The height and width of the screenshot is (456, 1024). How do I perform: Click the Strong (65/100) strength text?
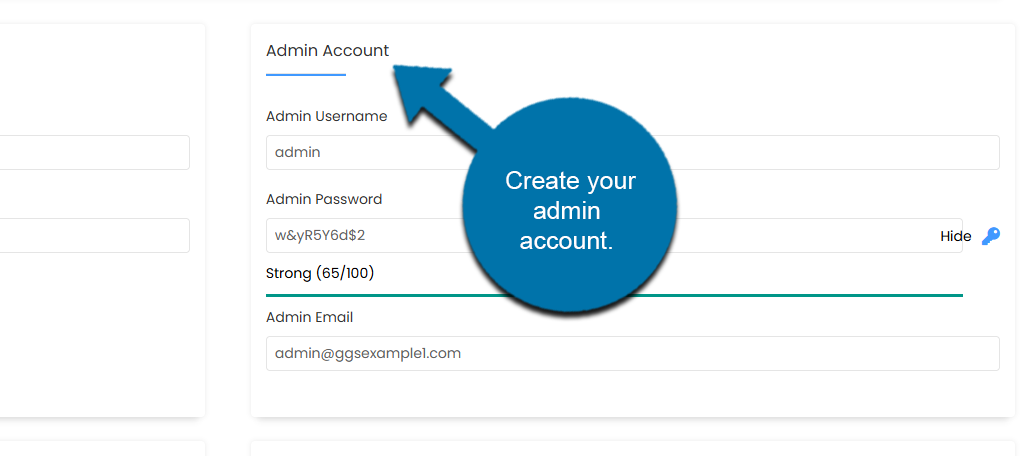tap(320, 273)
